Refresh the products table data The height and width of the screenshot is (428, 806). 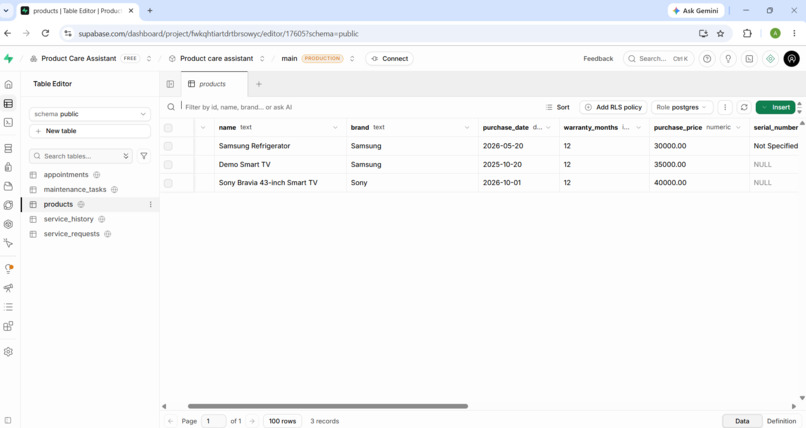click(x=744, y=107)
